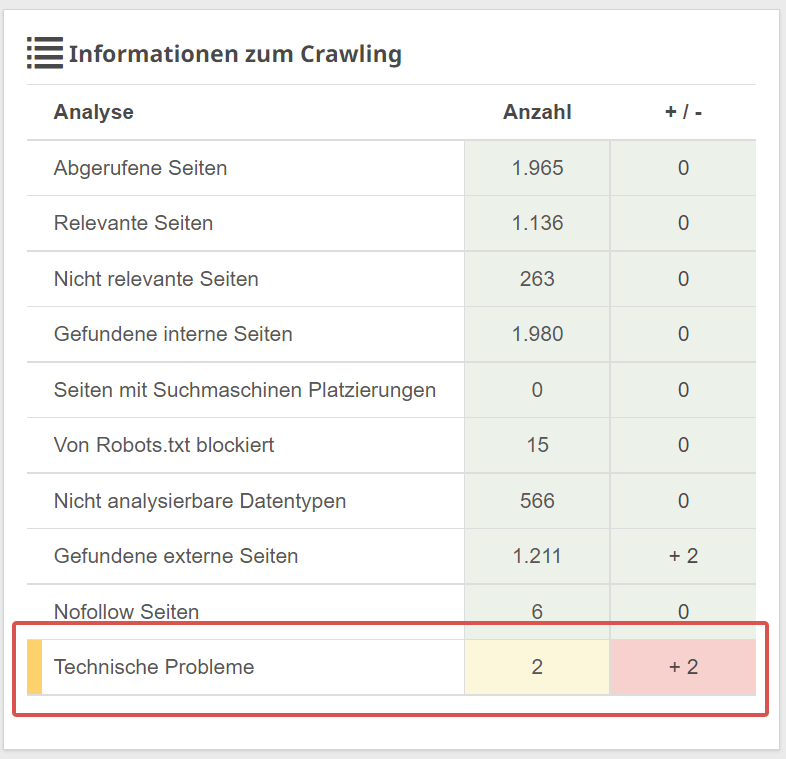Select the 'Nofollow Seiten' row label

126,612
